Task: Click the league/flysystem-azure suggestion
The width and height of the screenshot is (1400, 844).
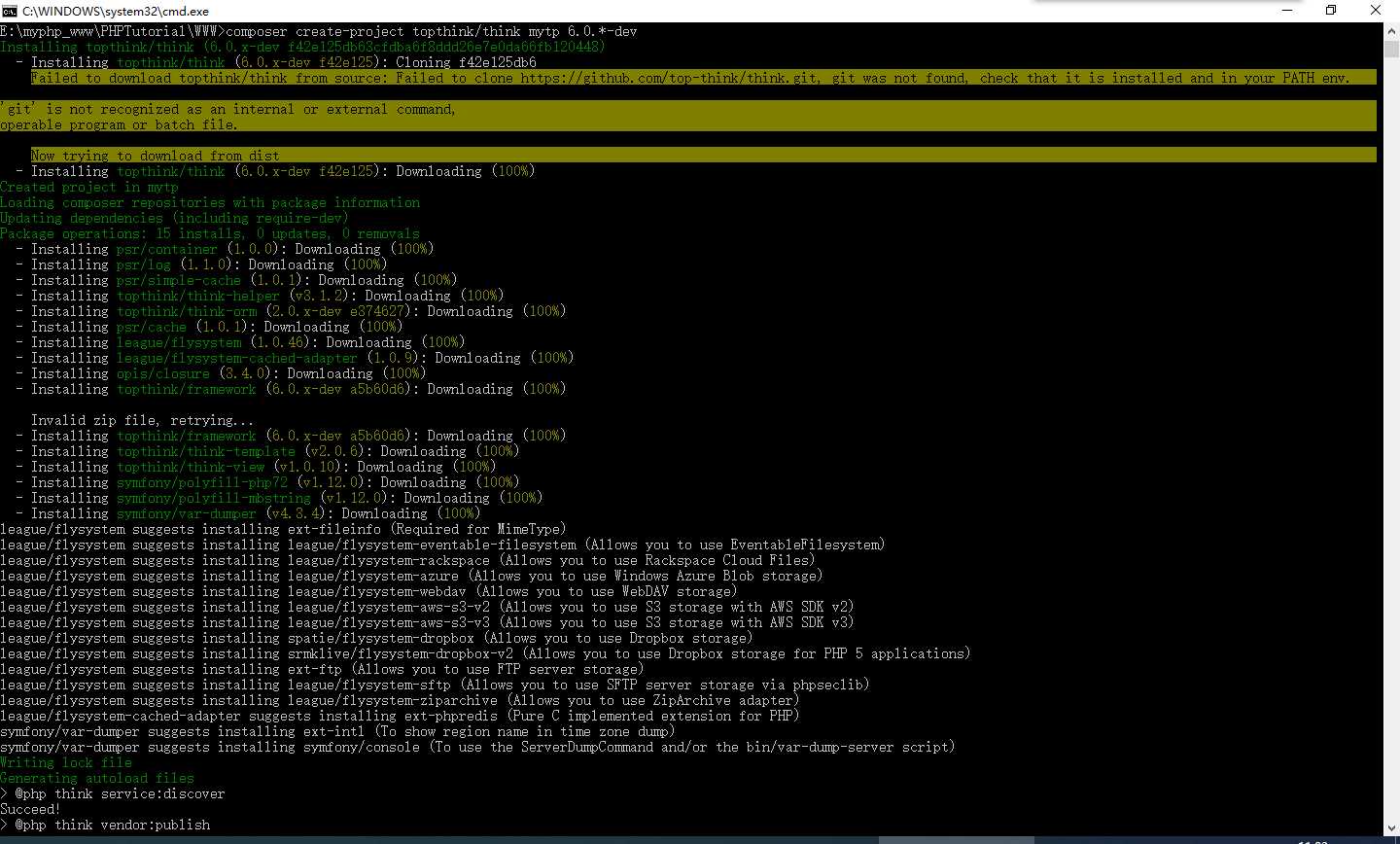Action: [411, 576]
